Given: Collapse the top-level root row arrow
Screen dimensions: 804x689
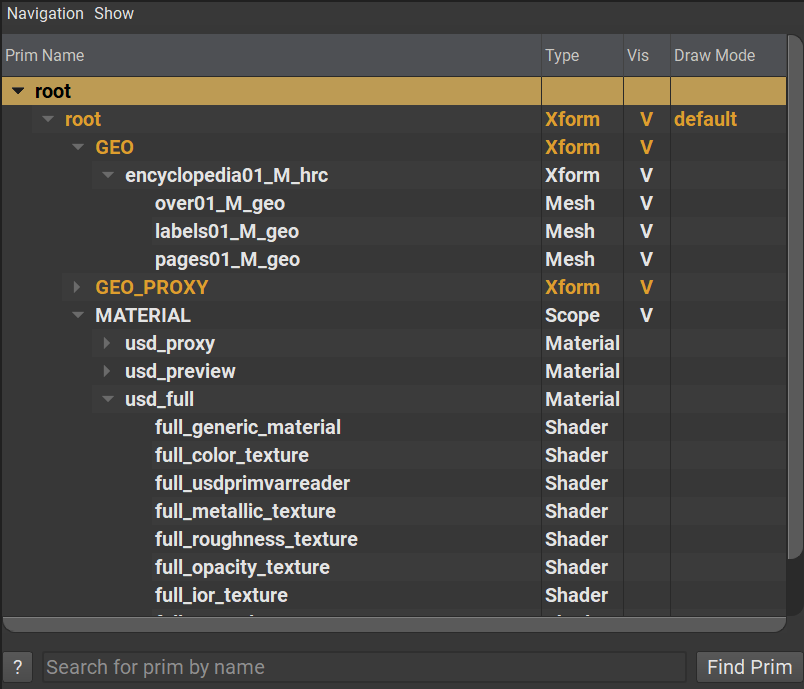Looking at the screenshot, I should point(18,91).
